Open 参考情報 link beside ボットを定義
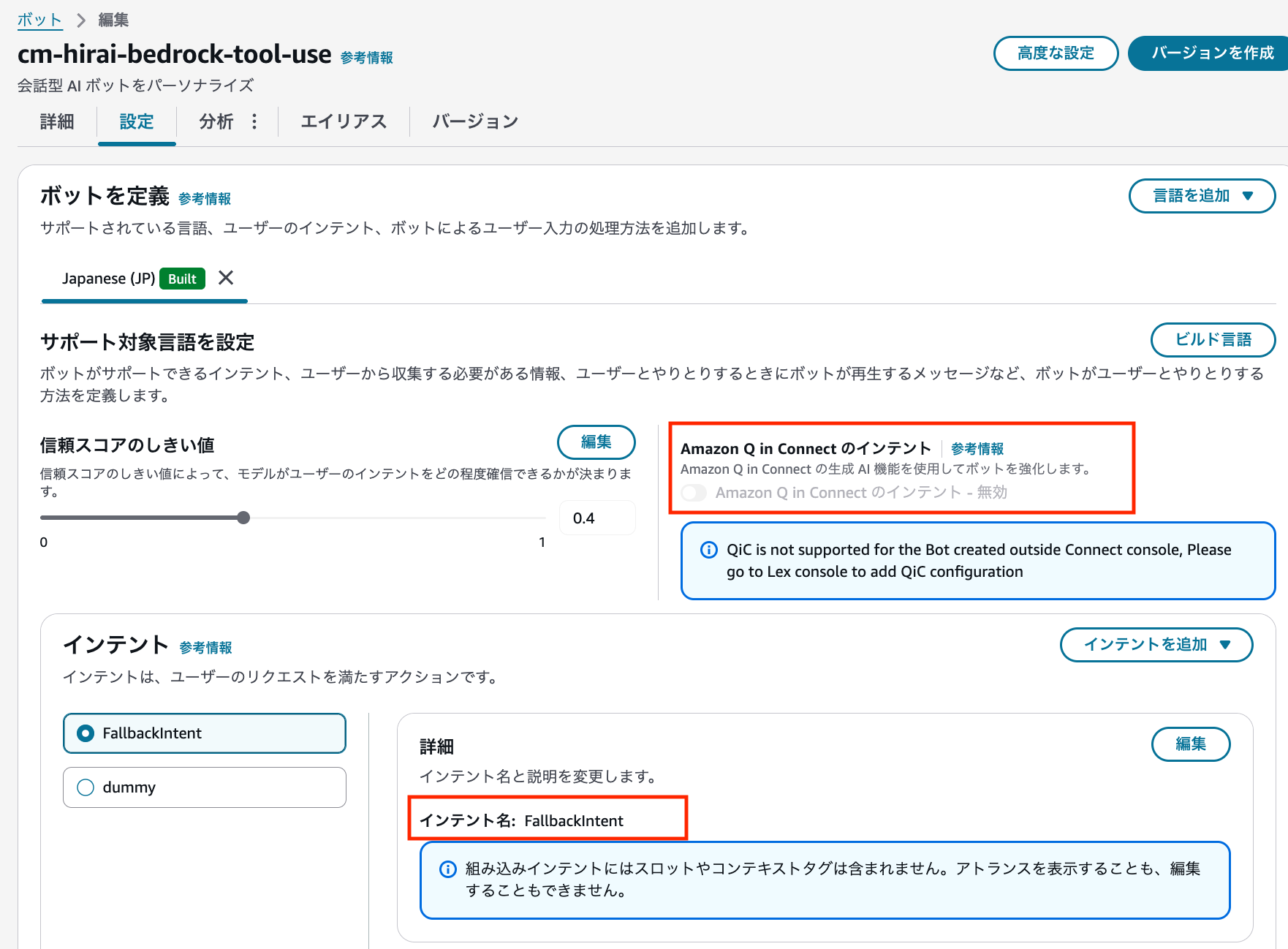The image size is (1288, 949). tap(205, 199)
